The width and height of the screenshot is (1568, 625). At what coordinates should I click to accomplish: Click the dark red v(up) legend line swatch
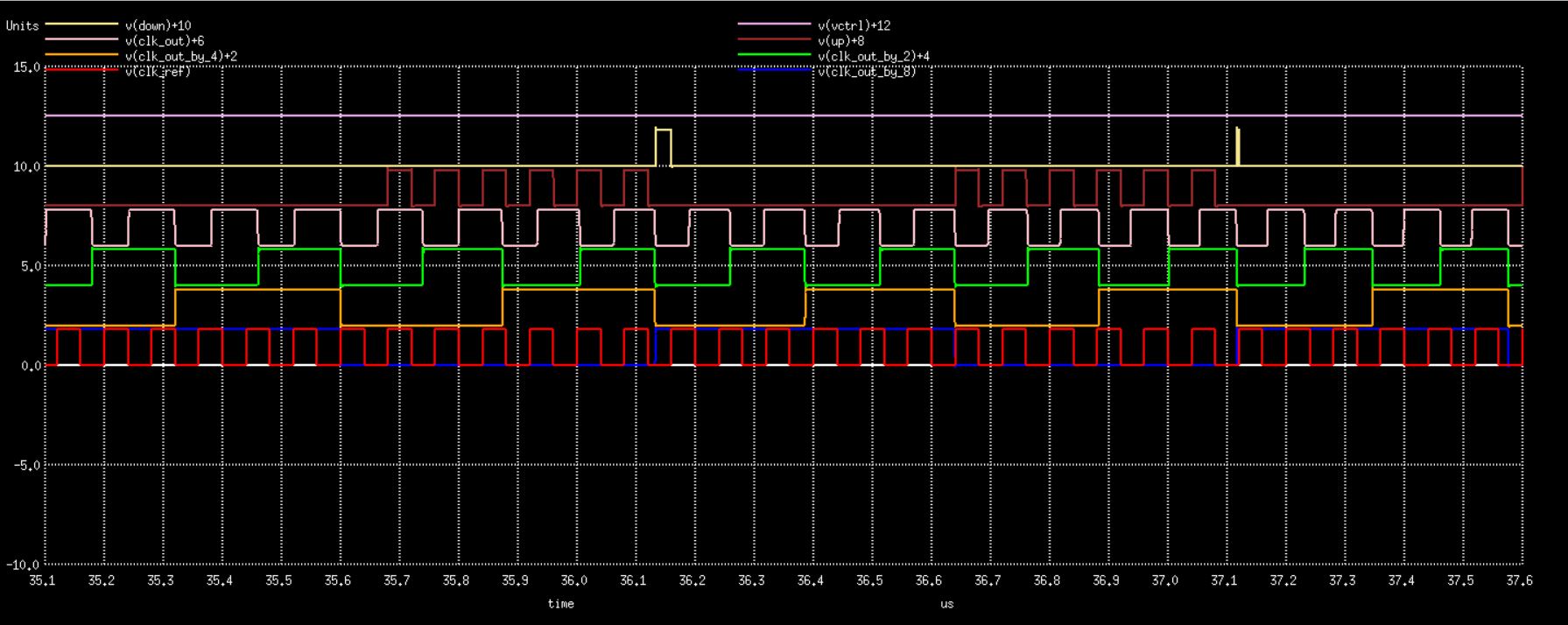coord(774,39)
